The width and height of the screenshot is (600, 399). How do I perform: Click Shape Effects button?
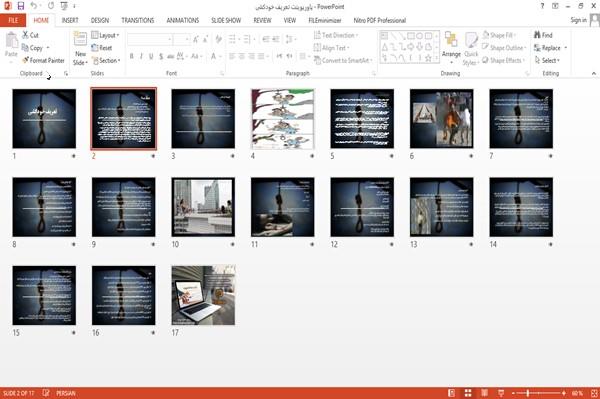504,60
